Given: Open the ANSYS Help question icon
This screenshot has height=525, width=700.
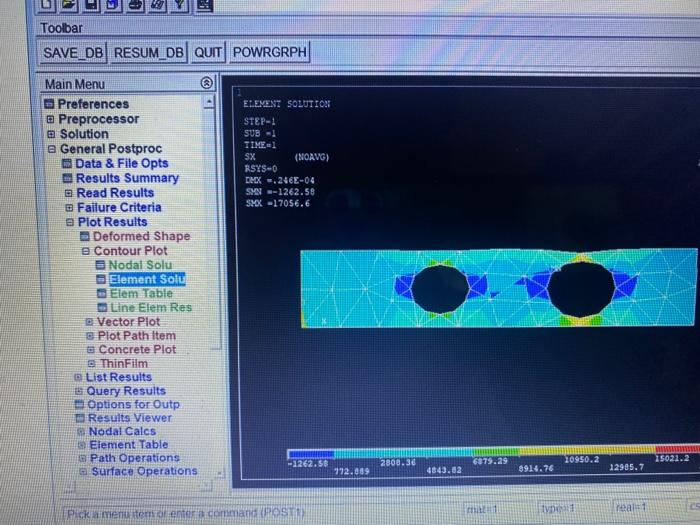Looking at the screenshot, I should pos(180,4).
